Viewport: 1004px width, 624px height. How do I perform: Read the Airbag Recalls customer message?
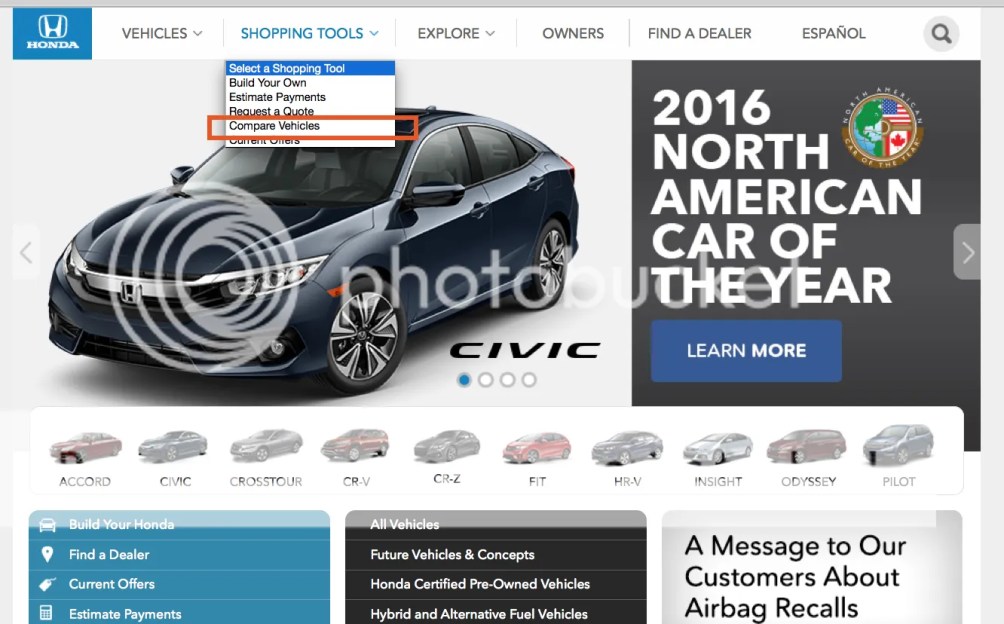pyautogui.click(x=795, y=577)
